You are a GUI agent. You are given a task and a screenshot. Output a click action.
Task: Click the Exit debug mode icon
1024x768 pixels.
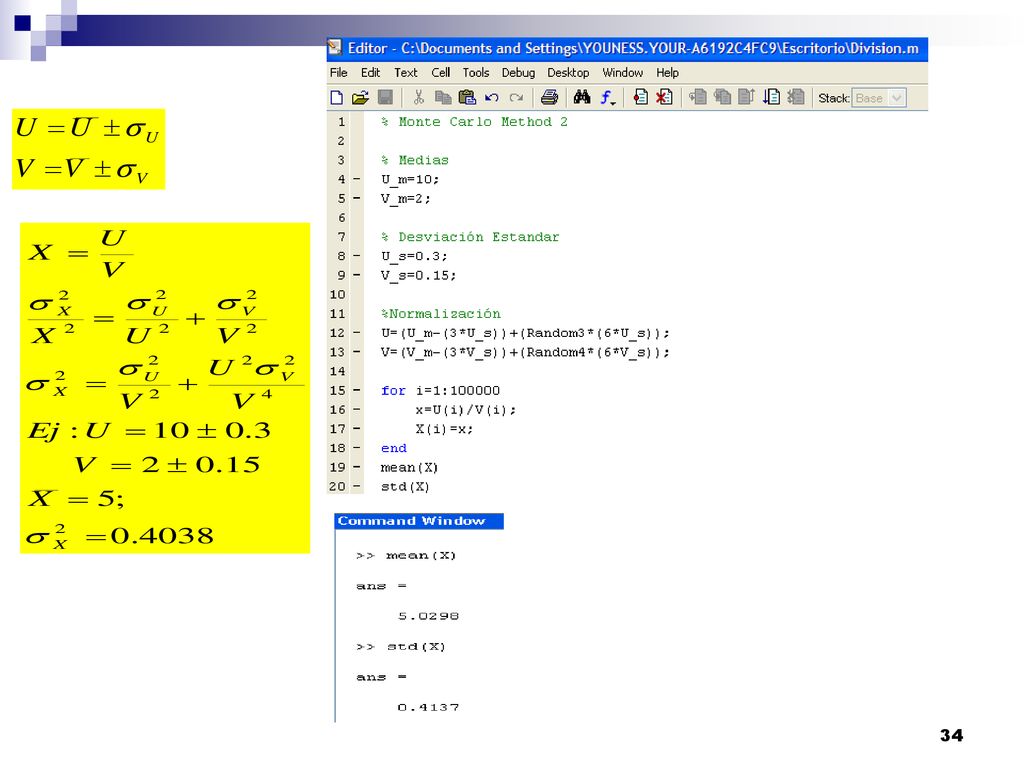click(x=795, y=98)
